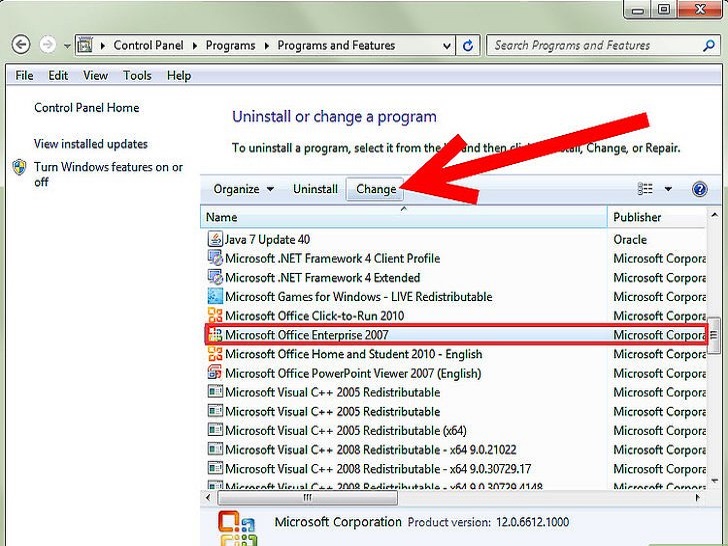
Task: Click the Microsoft Games for Windows icon
Action: pos(214,297)
